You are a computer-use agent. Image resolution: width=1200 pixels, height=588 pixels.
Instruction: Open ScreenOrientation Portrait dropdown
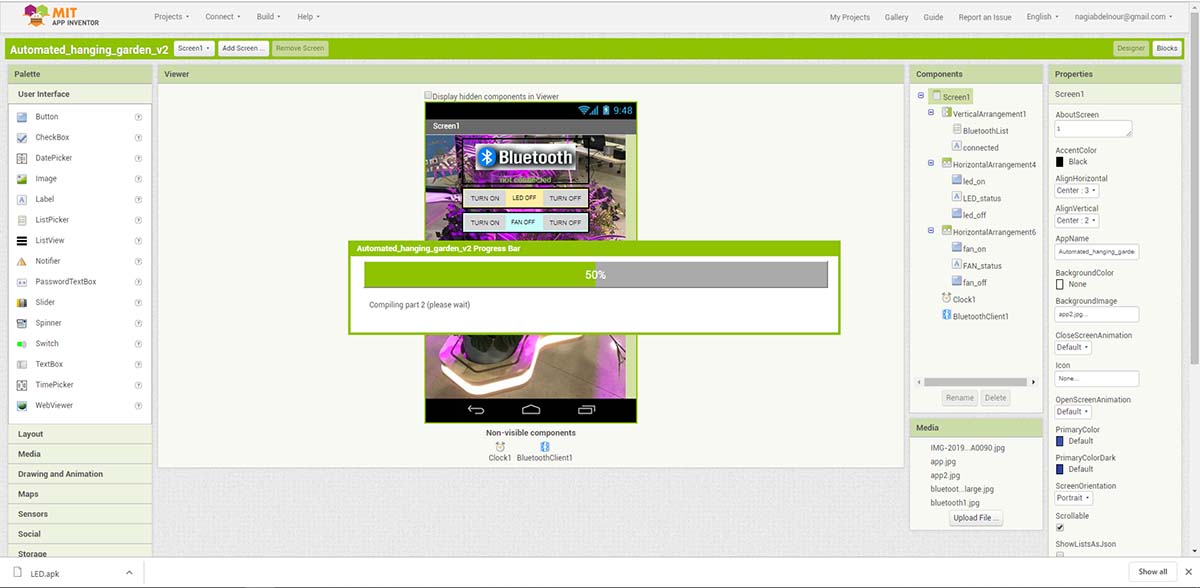tap(1074, 497)
